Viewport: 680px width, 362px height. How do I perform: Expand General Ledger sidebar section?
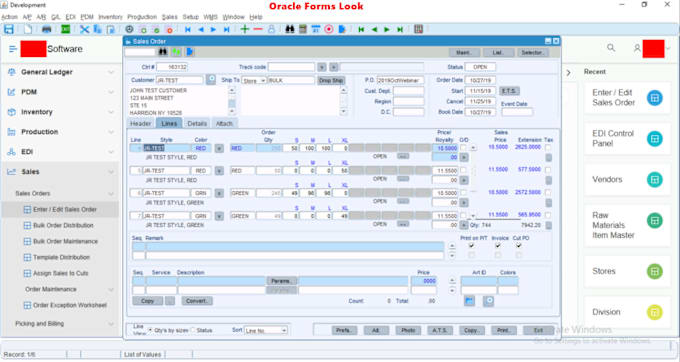(x=111, y=72)
